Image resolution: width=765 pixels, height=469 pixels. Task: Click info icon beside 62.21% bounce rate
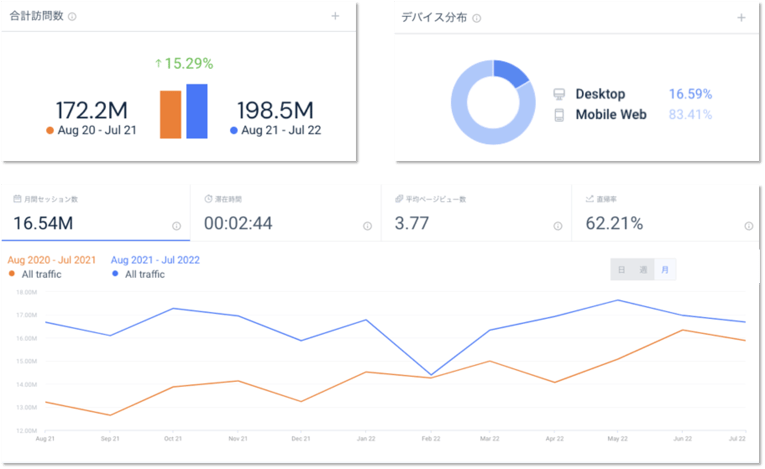click(747, 226)
